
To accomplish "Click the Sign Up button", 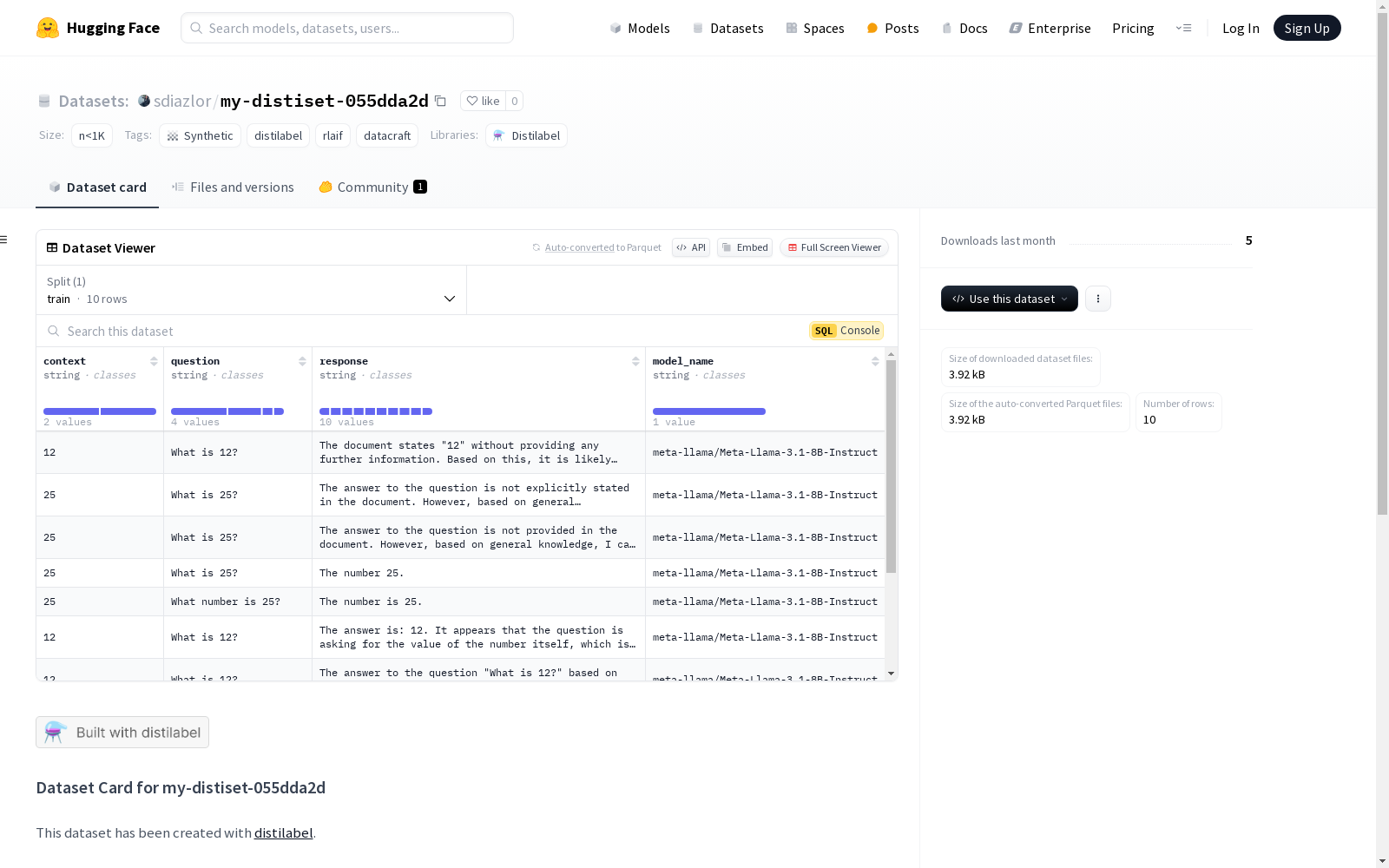I will coord(1307,28).
